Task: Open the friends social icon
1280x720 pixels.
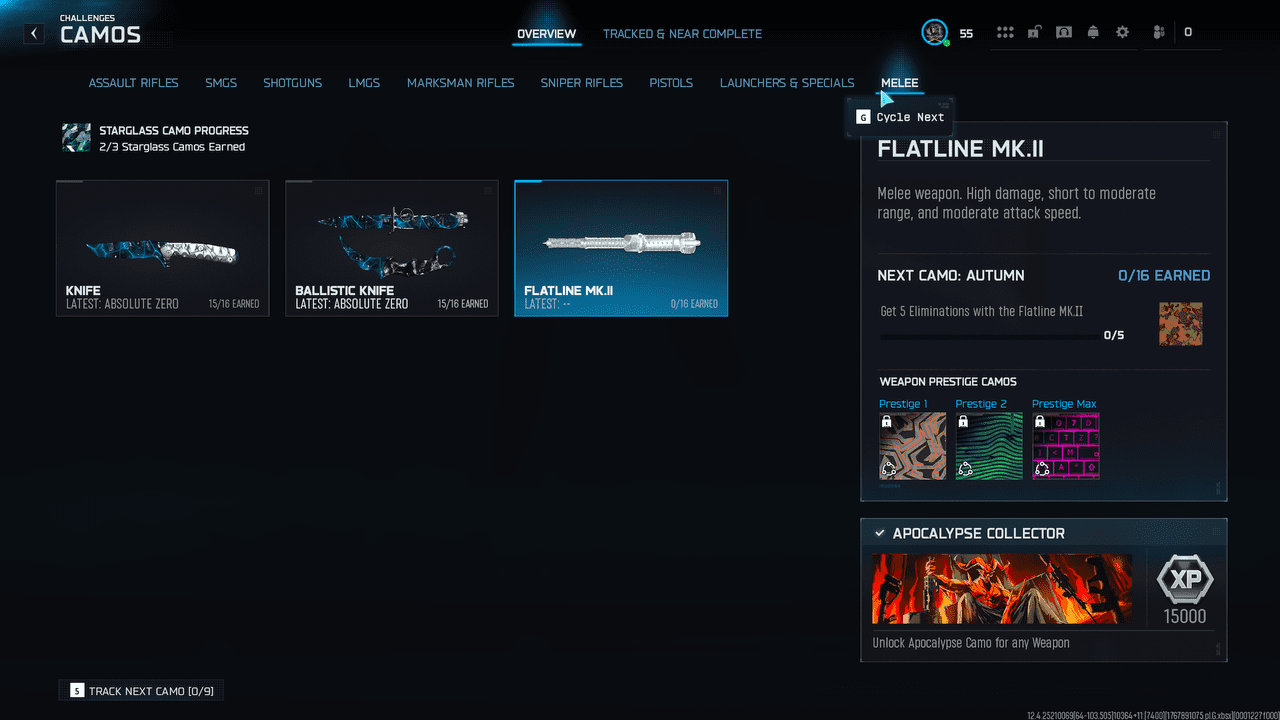Action: click(x=1159, y=33)
